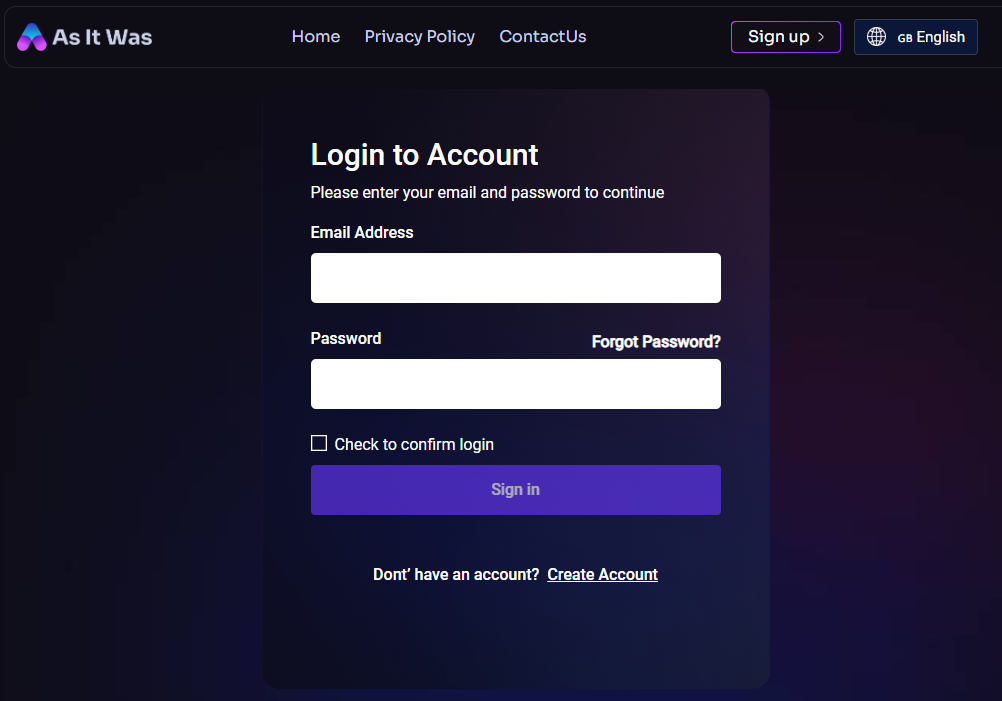Go to the Home page
Screen dimensions: 1002x701
click(x=316, y=37)
